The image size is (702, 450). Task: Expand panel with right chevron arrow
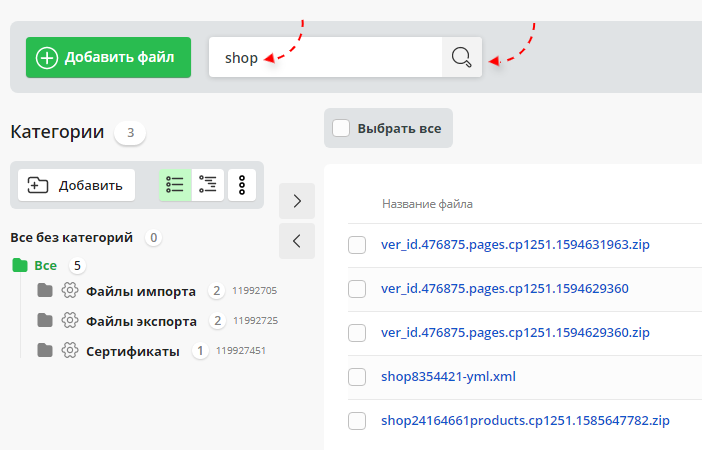point(297,201)
